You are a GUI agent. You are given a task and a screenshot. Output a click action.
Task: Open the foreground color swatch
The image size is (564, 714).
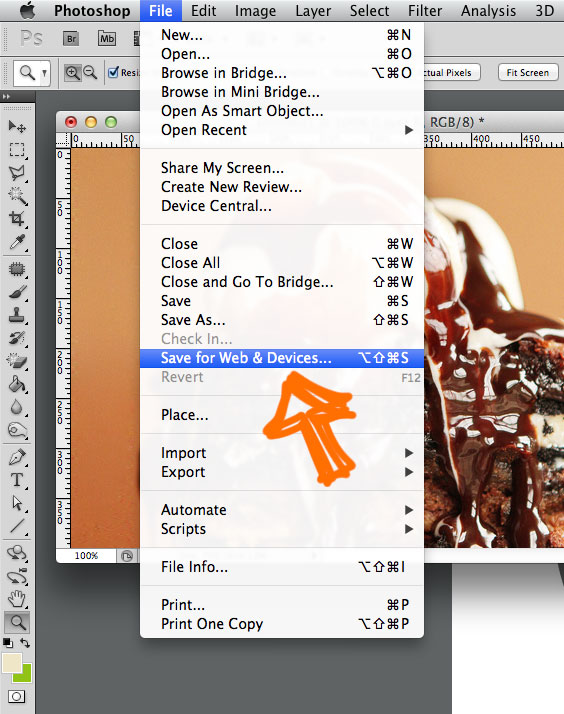[x=11, y=663]
